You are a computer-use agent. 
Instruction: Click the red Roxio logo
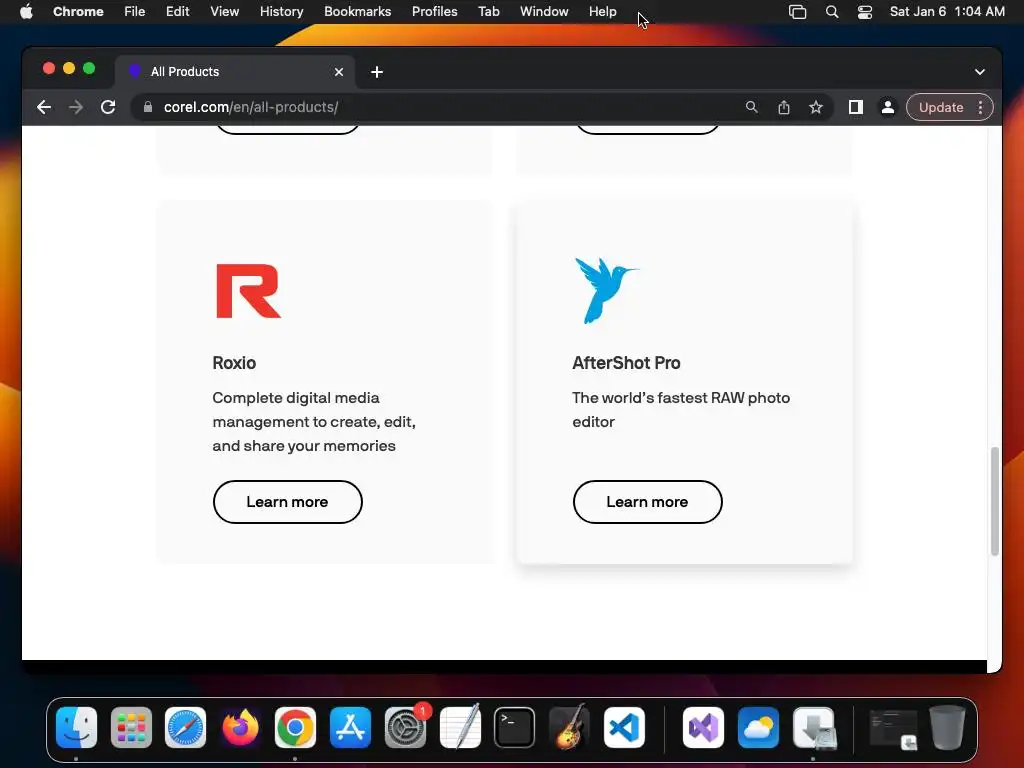click(x=248, y=291)
